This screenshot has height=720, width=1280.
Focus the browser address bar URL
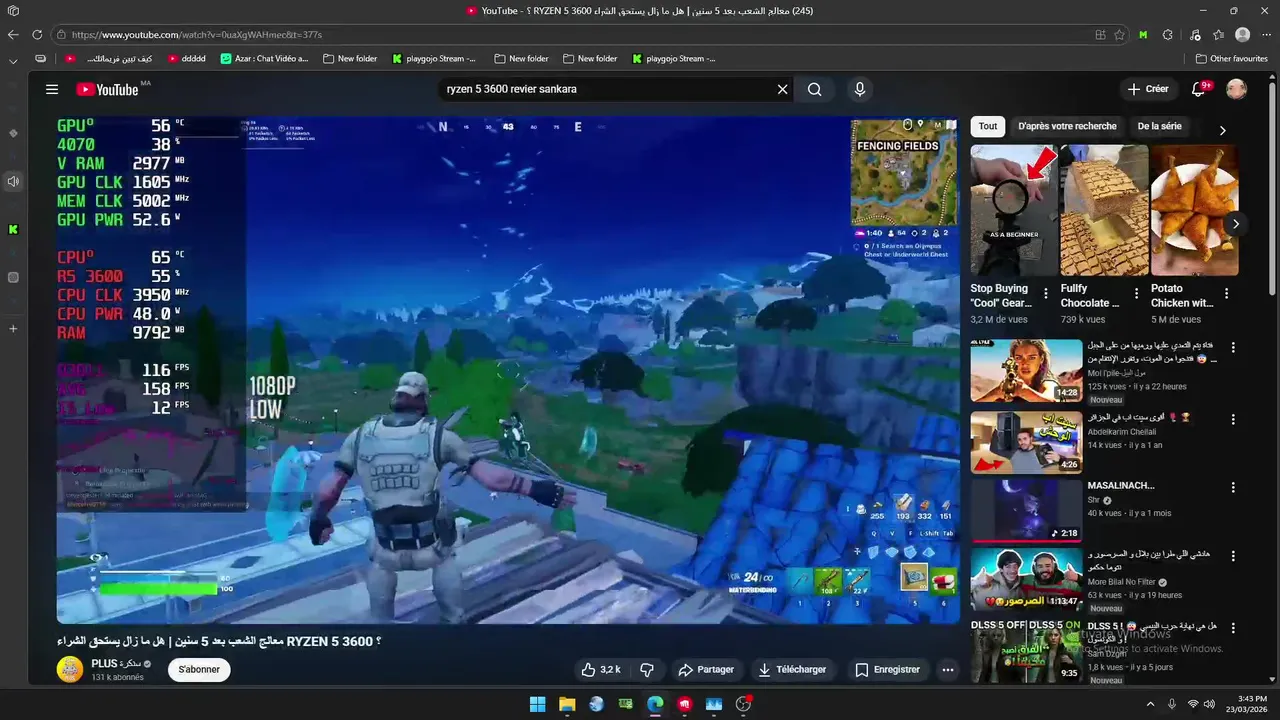click(x=197, y=34)
